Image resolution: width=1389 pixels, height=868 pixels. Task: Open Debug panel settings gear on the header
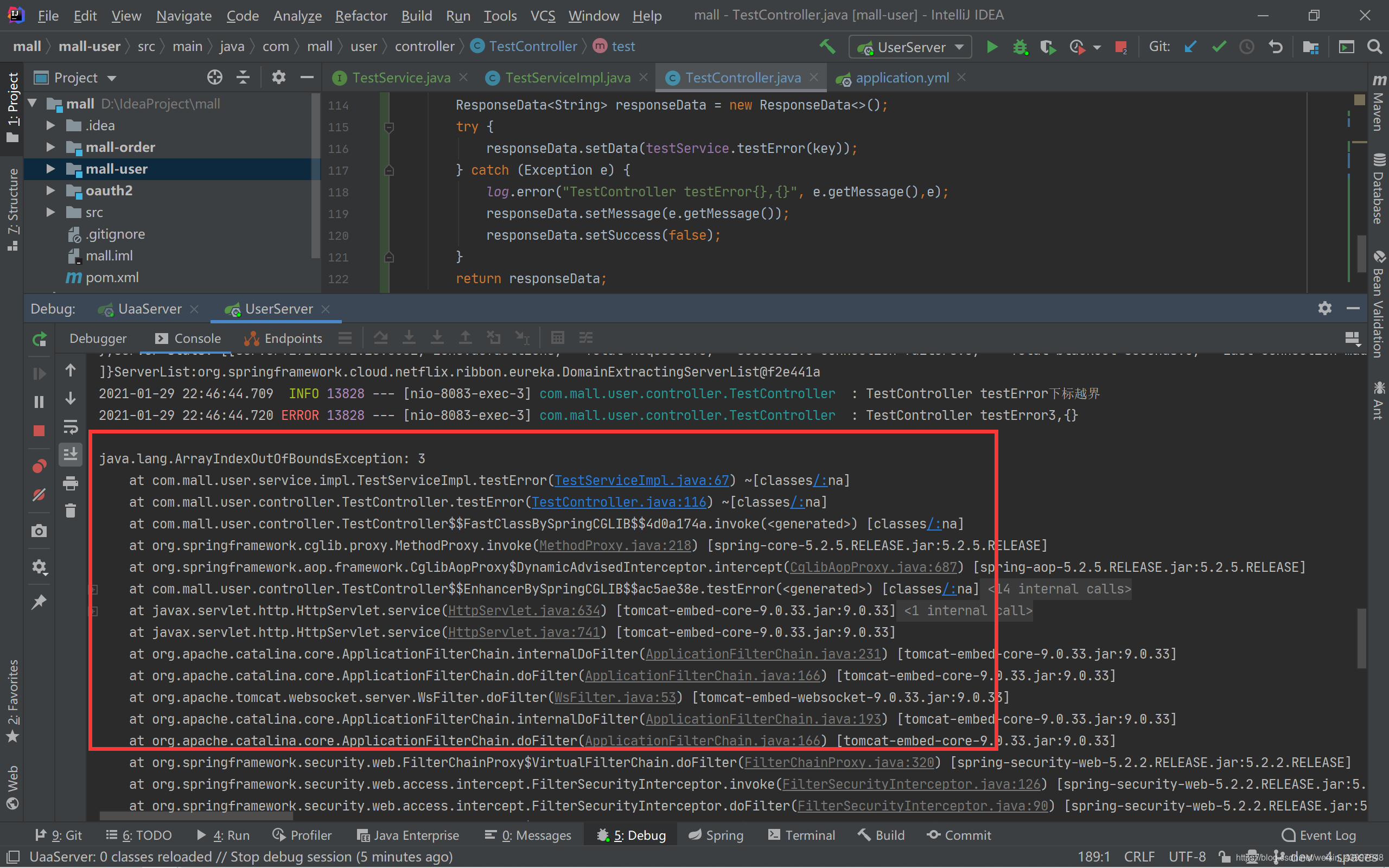tap(1325, 308)
